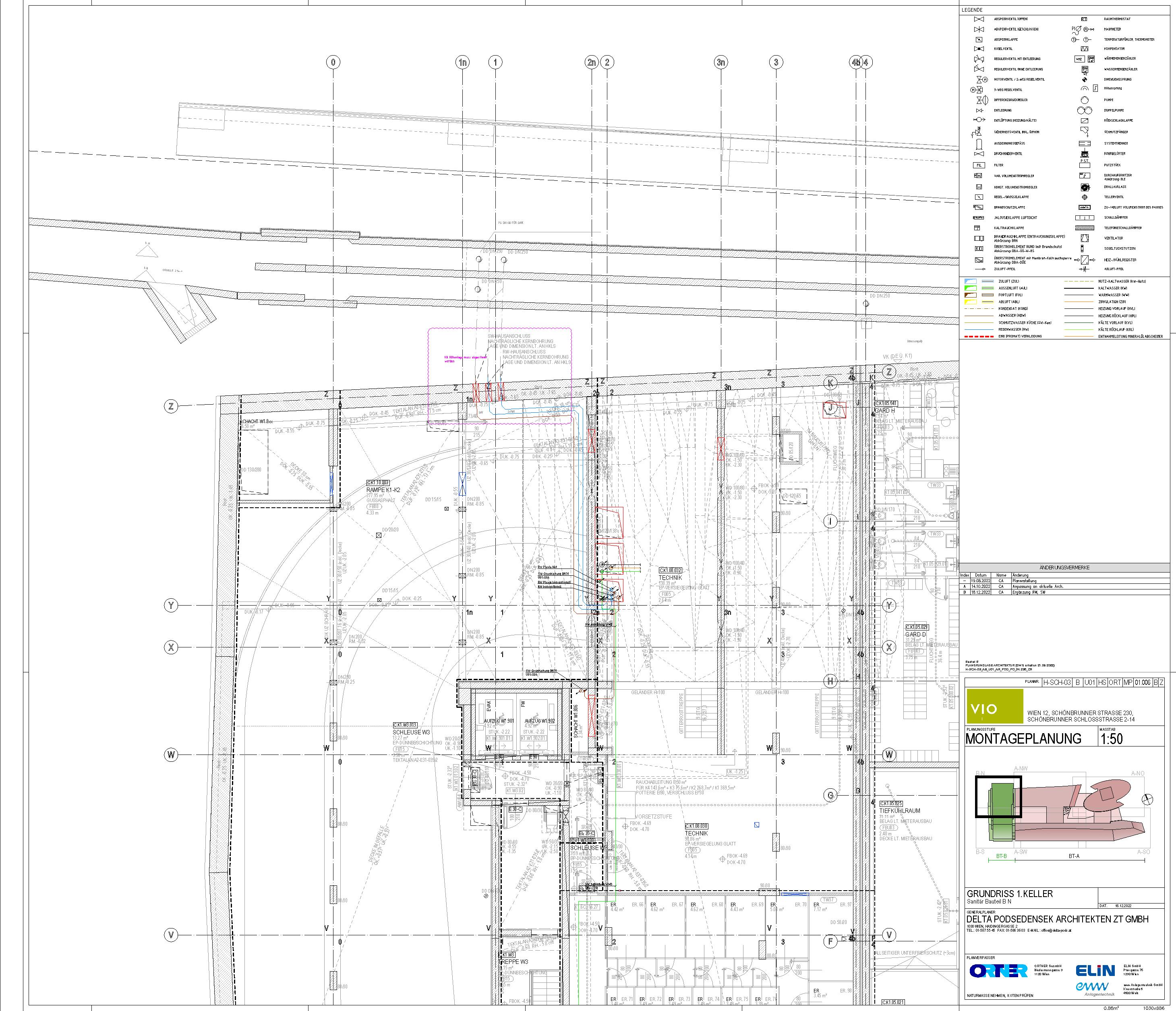Click the Kugelventil legend symbol
Image resolution: width=1176 pixels, height=1011 pixels.
[x=979, y=49]
